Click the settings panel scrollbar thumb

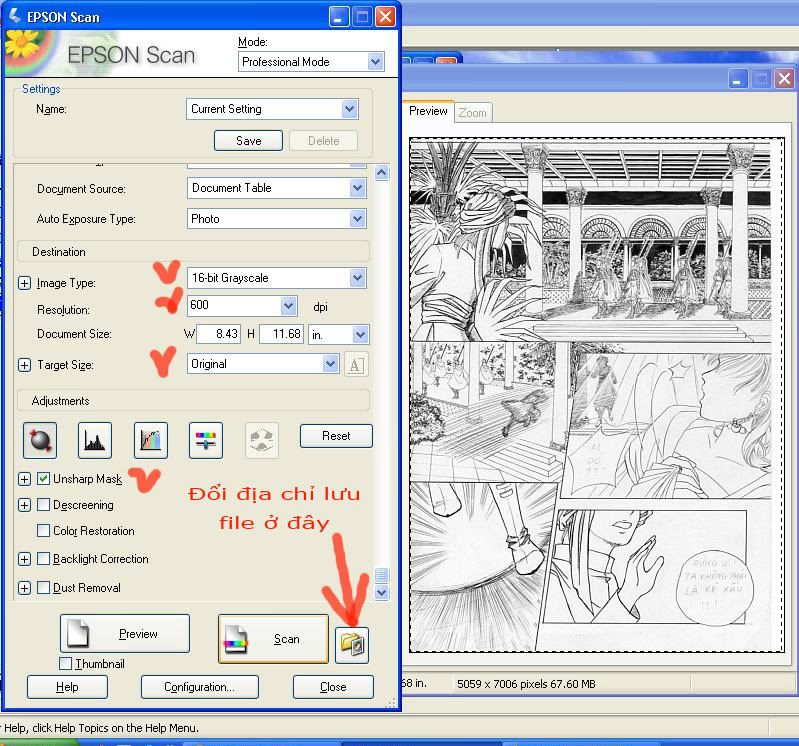382,575
